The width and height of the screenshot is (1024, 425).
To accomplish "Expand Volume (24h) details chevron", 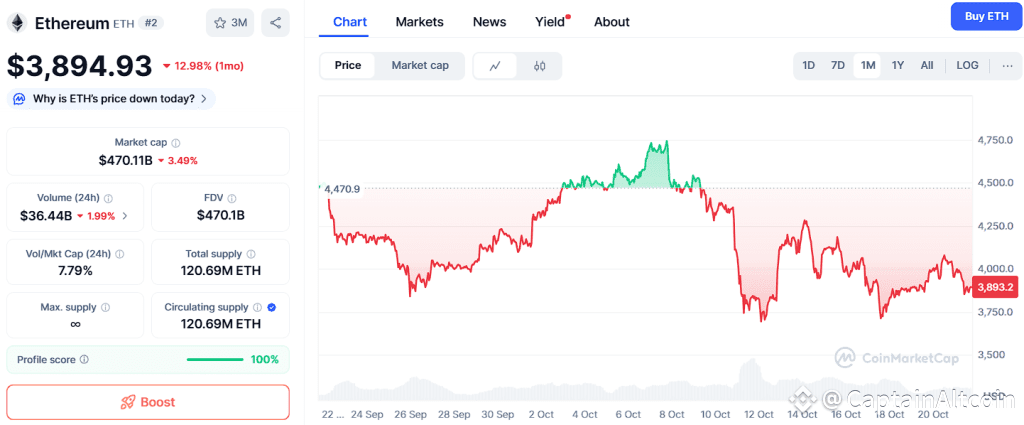I will [x=125, y=216].
